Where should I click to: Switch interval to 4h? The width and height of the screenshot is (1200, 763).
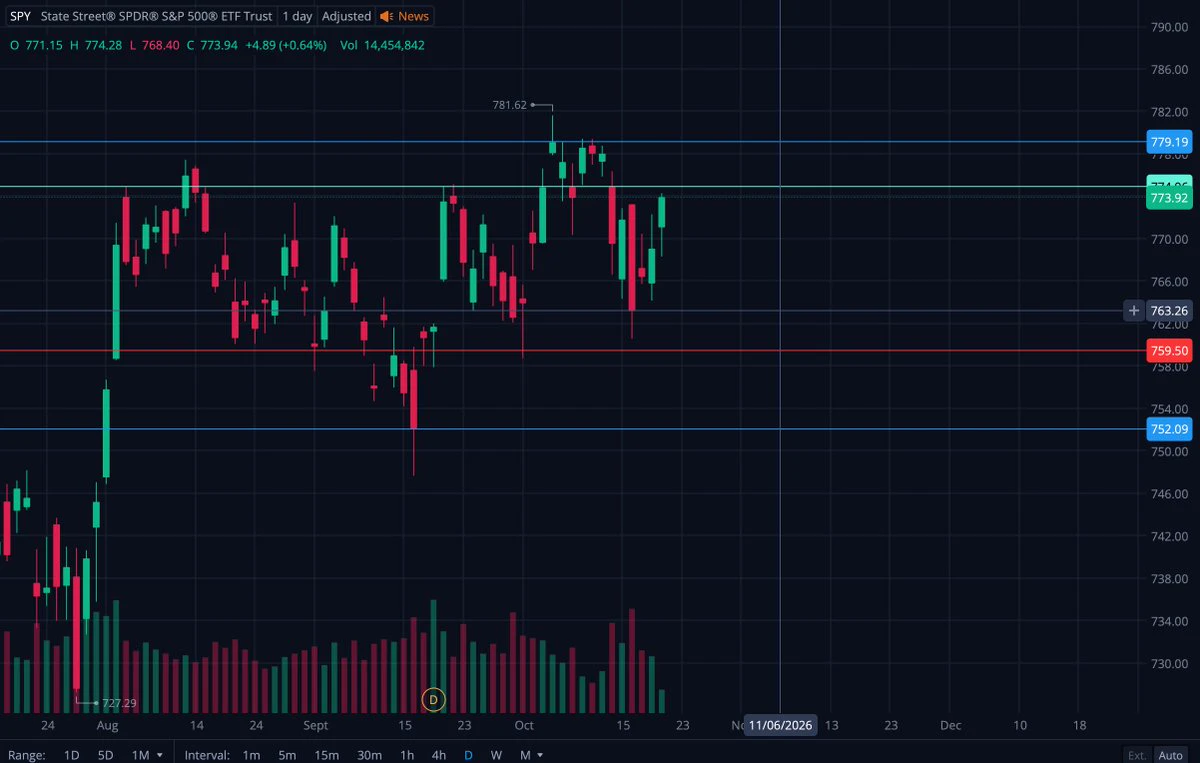click(438, 755)
